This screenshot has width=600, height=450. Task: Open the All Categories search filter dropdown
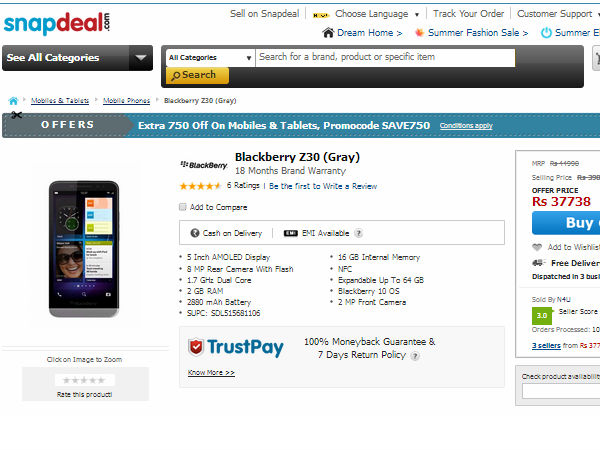(210, 58)
